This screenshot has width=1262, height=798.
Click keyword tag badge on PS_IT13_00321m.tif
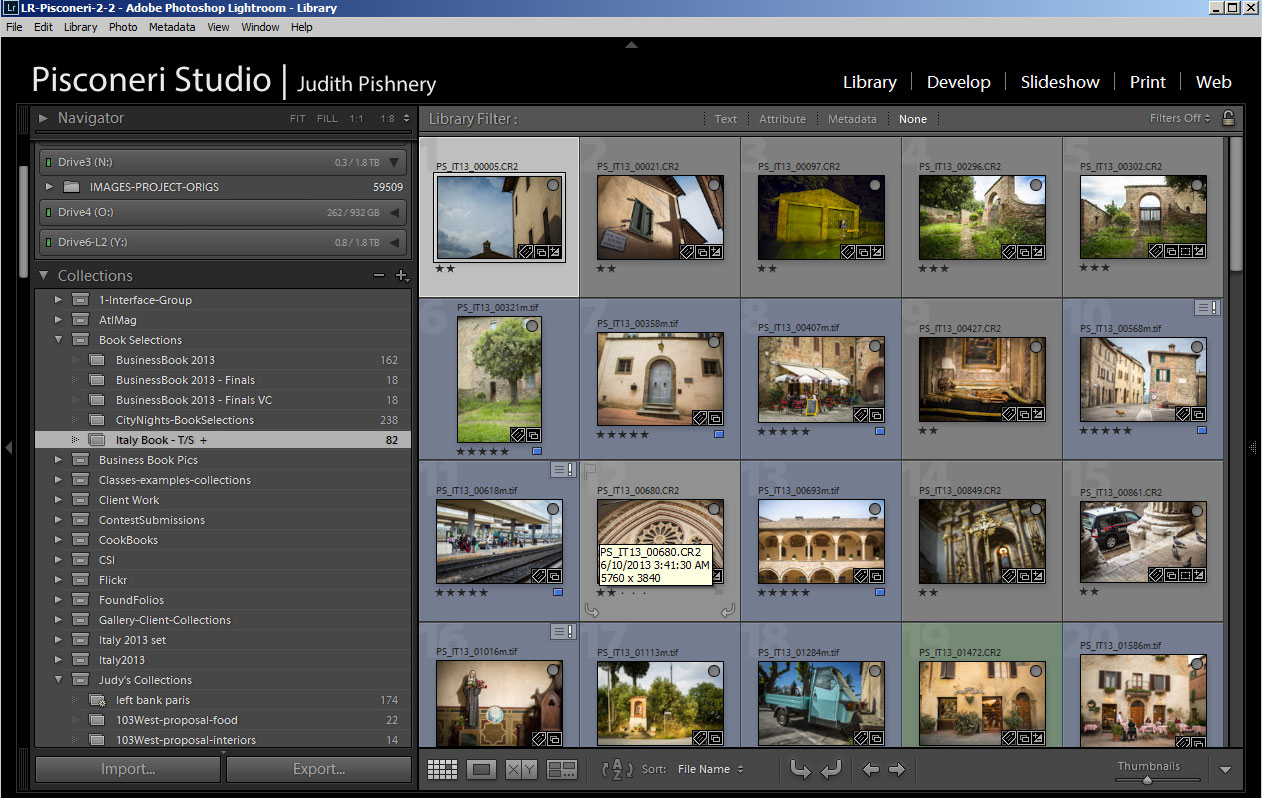tap(518, 434)
